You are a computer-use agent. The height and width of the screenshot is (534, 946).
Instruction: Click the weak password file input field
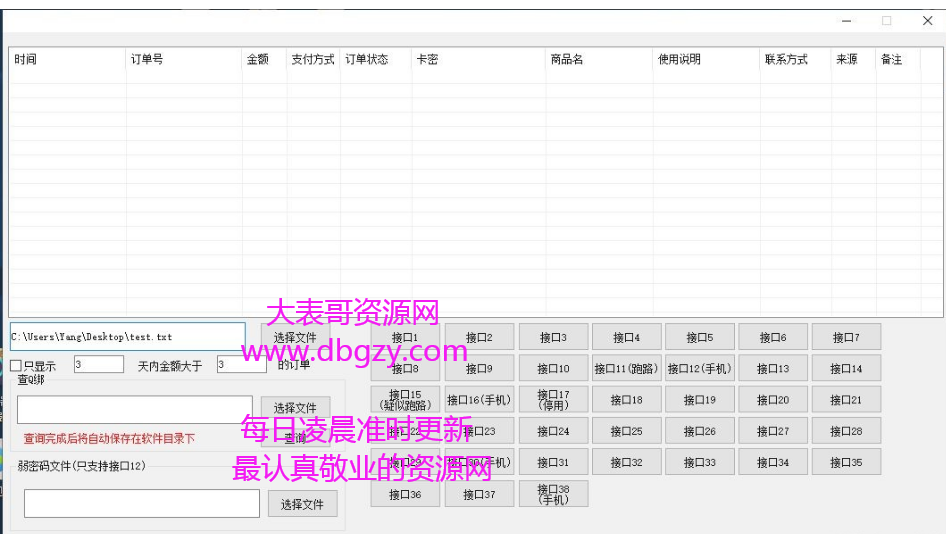tap(141, 504)
